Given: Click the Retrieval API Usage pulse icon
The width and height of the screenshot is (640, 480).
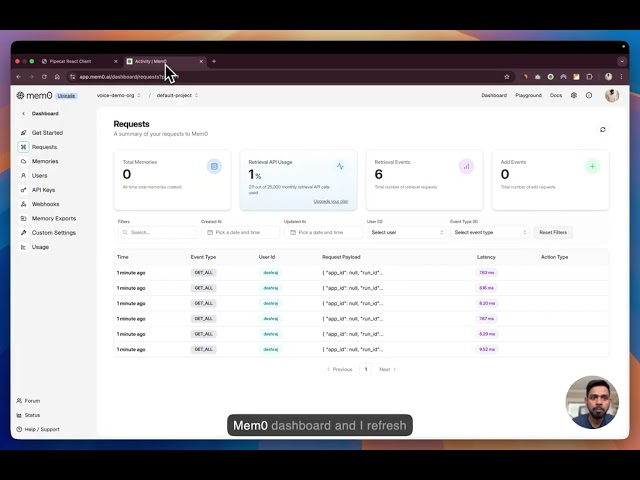Looking at the screenshot, I should coord(340,166).
